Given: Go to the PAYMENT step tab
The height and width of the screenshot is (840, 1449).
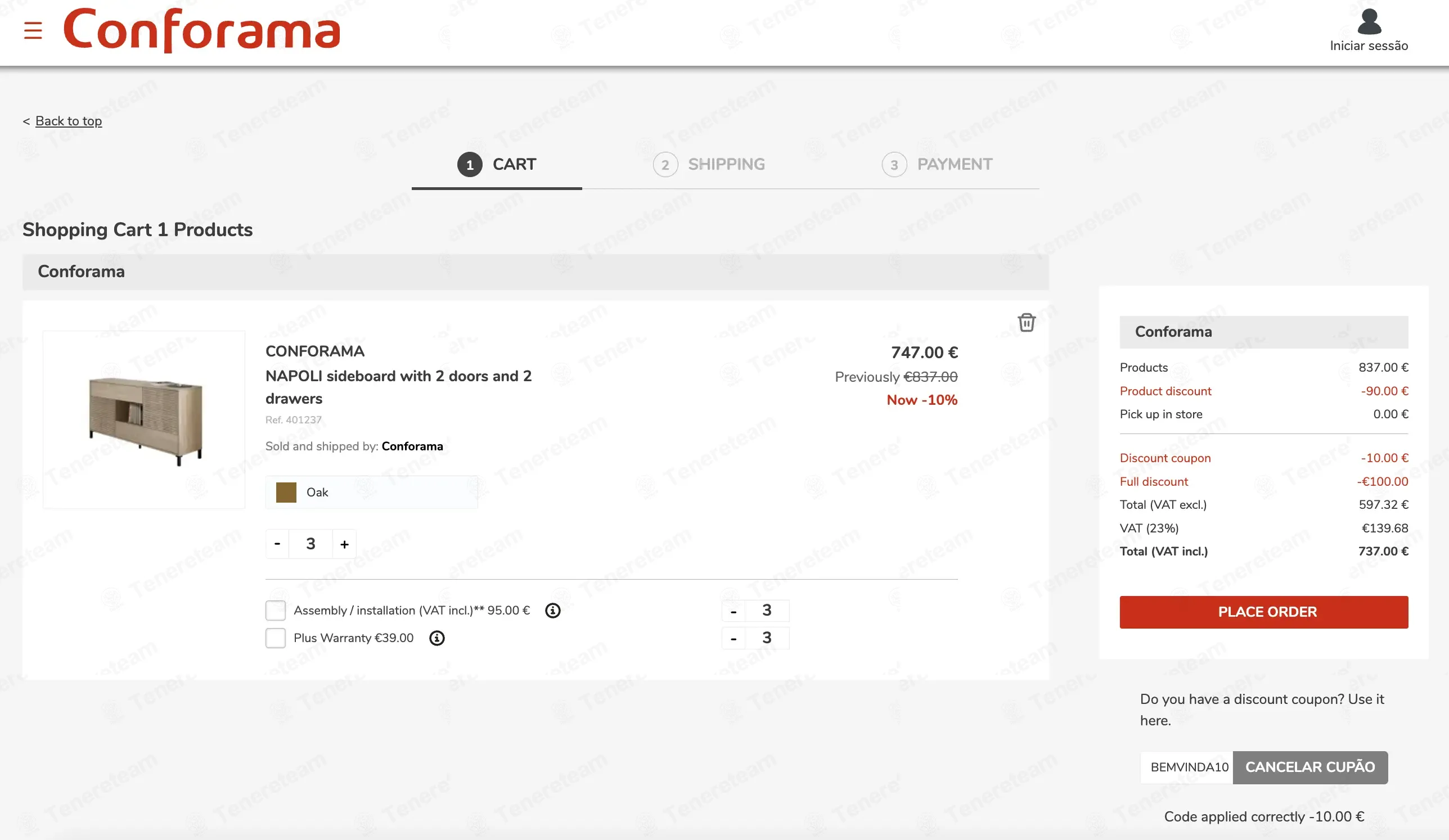Looking at the screenshot, I should [937, 164].
